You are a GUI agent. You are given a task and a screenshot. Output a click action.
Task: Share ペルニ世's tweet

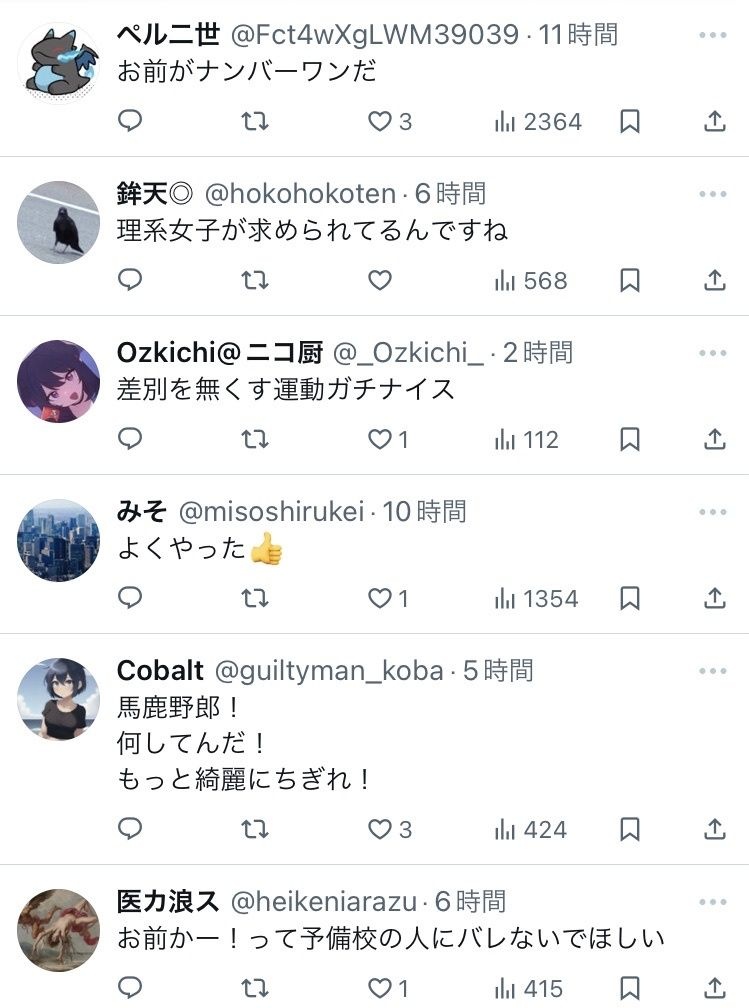click(714, 121)
